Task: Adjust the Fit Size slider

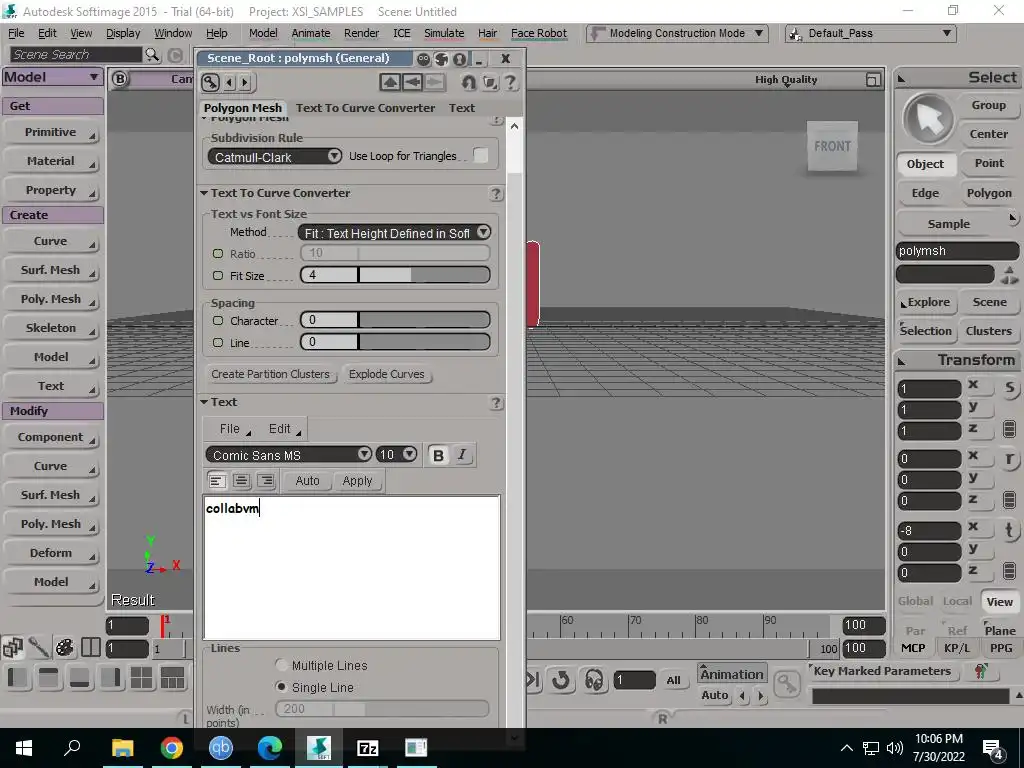Action: (395, 275)
